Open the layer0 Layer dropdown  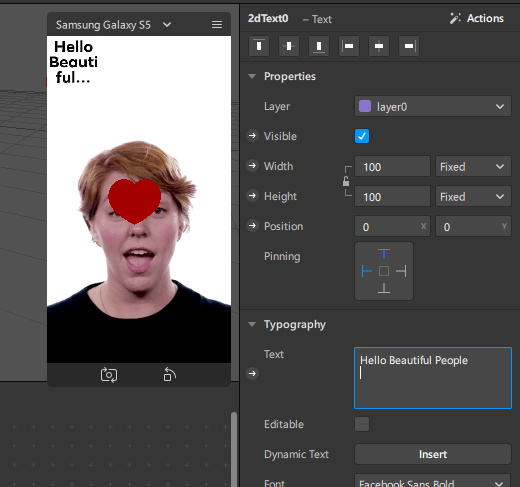pyautogui.click(x=433, y=107)
